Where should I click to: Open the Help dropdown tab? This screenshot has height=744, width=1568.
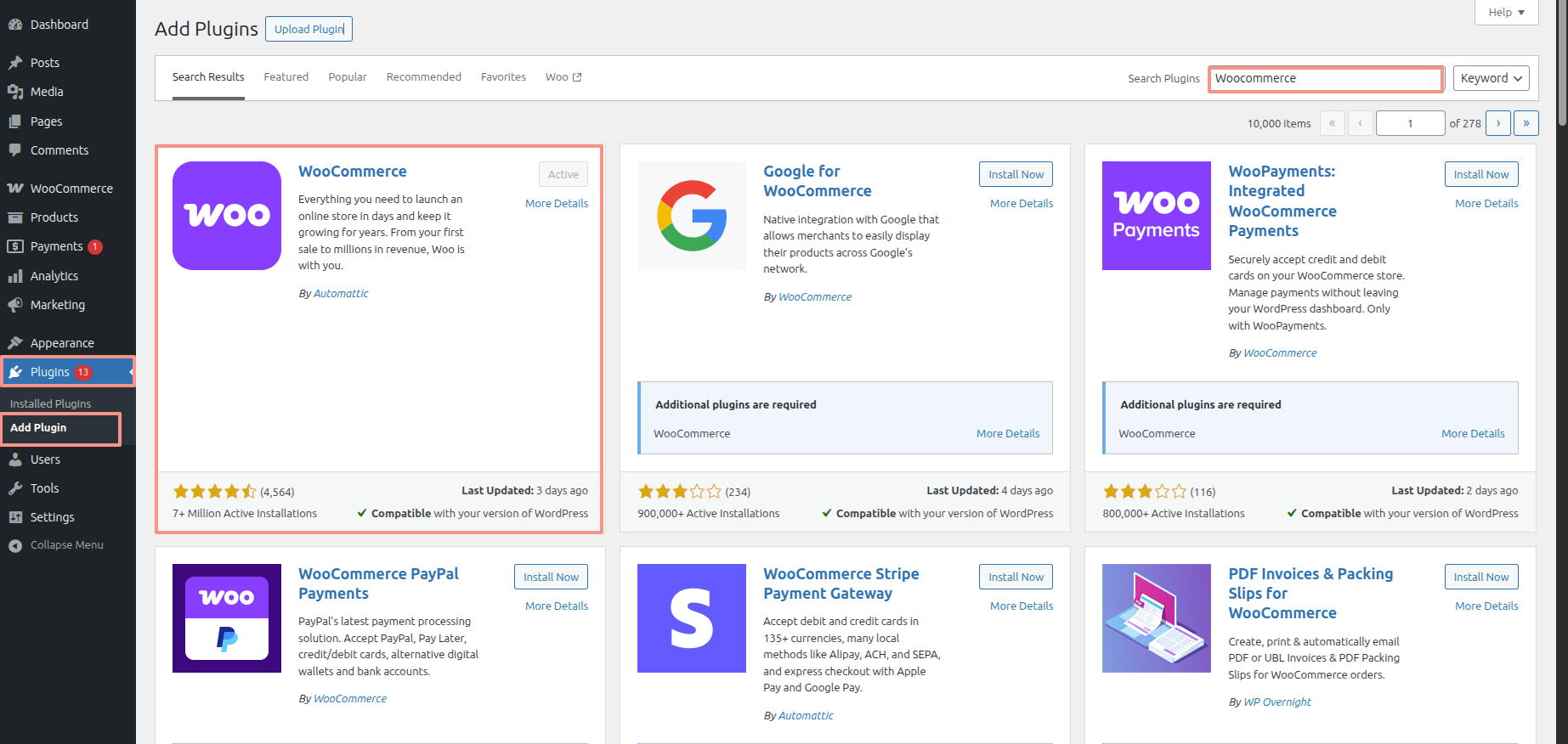coord(1507,12)
